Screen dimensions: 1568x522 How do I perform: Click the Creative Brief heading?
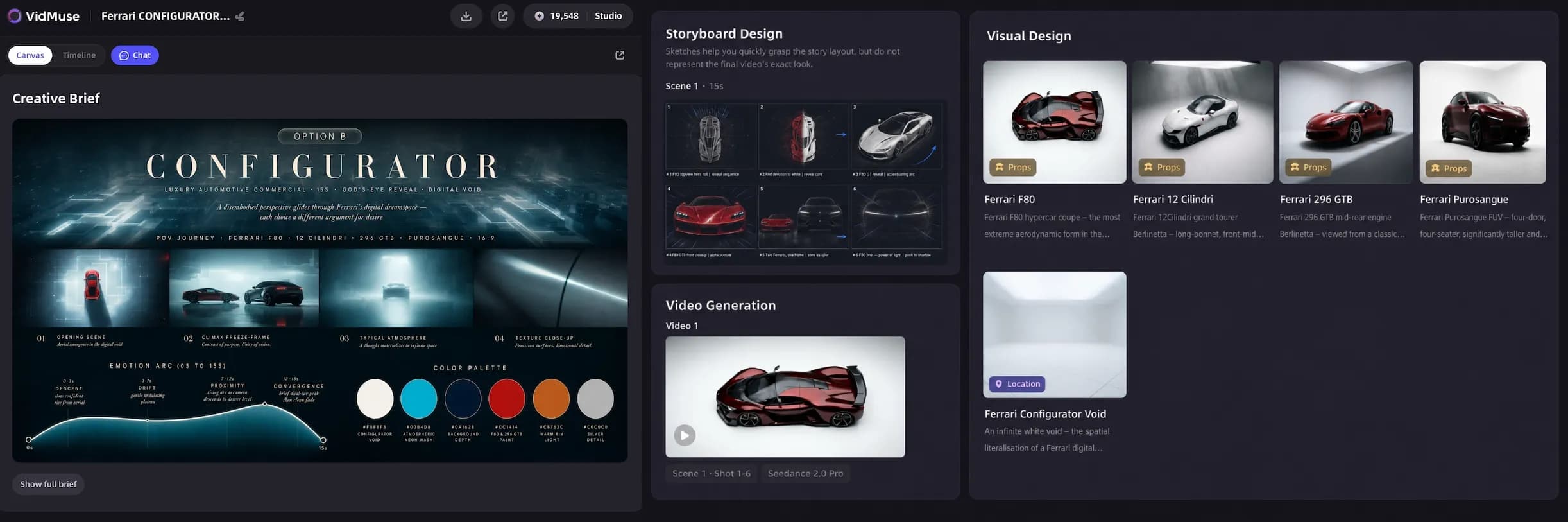[56, 98]
